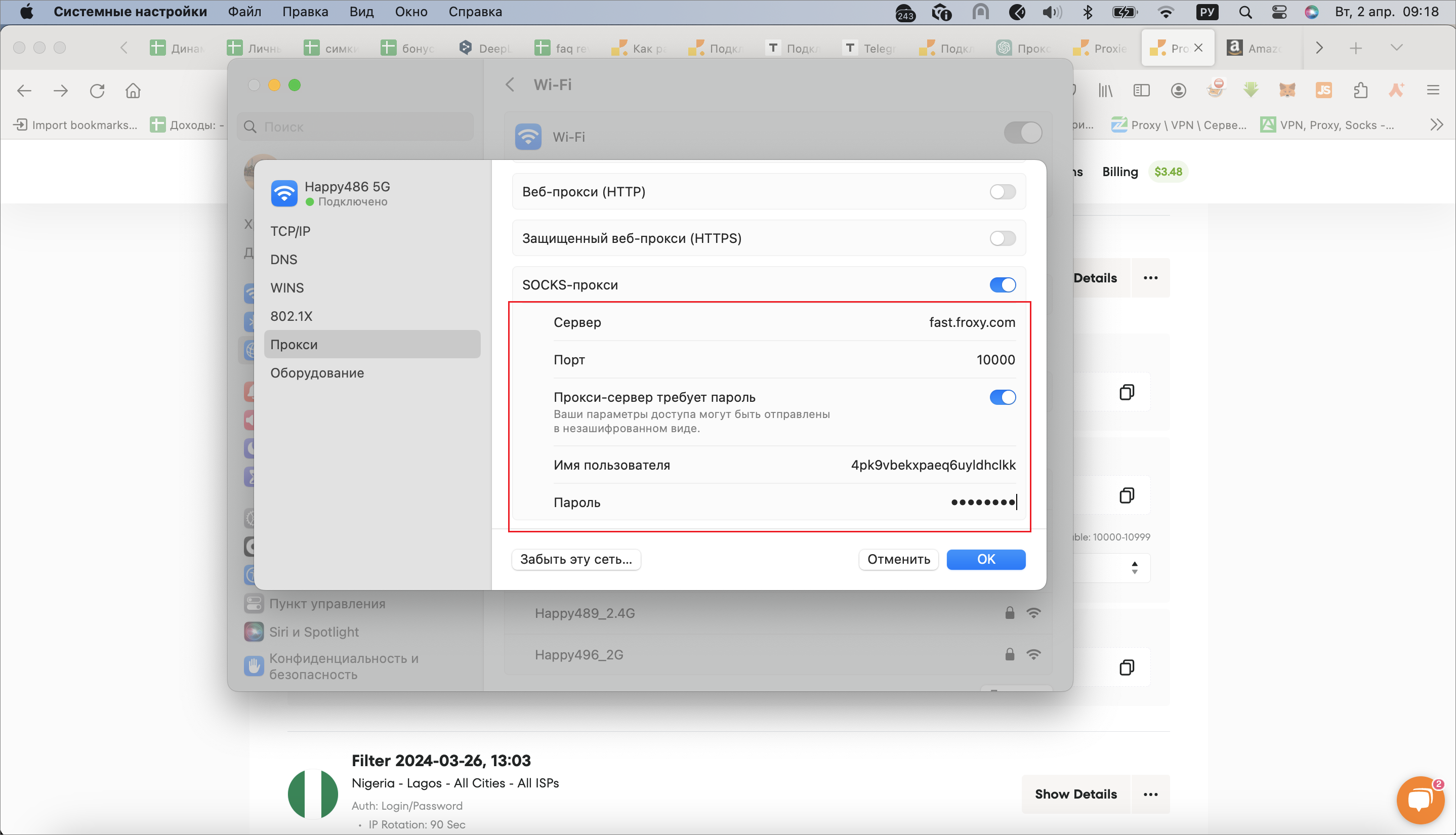
Task: Click the MetaMask fox extension icon
Action: [1287, 90]
